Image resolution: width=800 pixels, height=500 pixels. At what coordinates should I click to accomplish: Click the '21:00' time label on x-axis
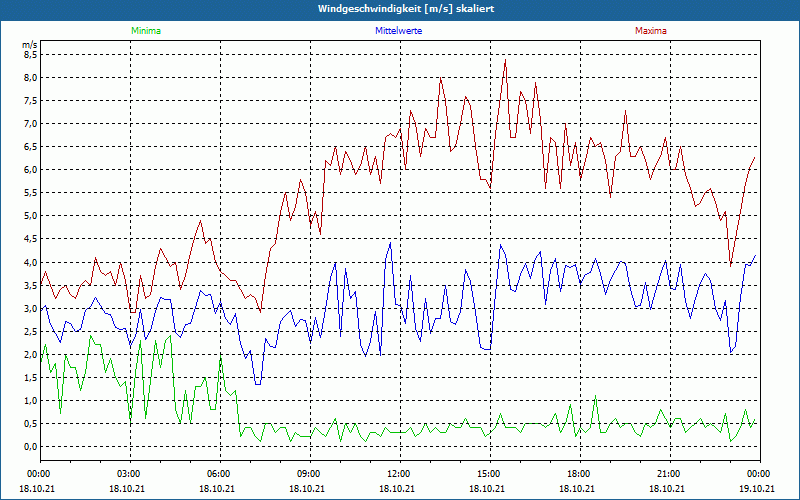[670, 474]
